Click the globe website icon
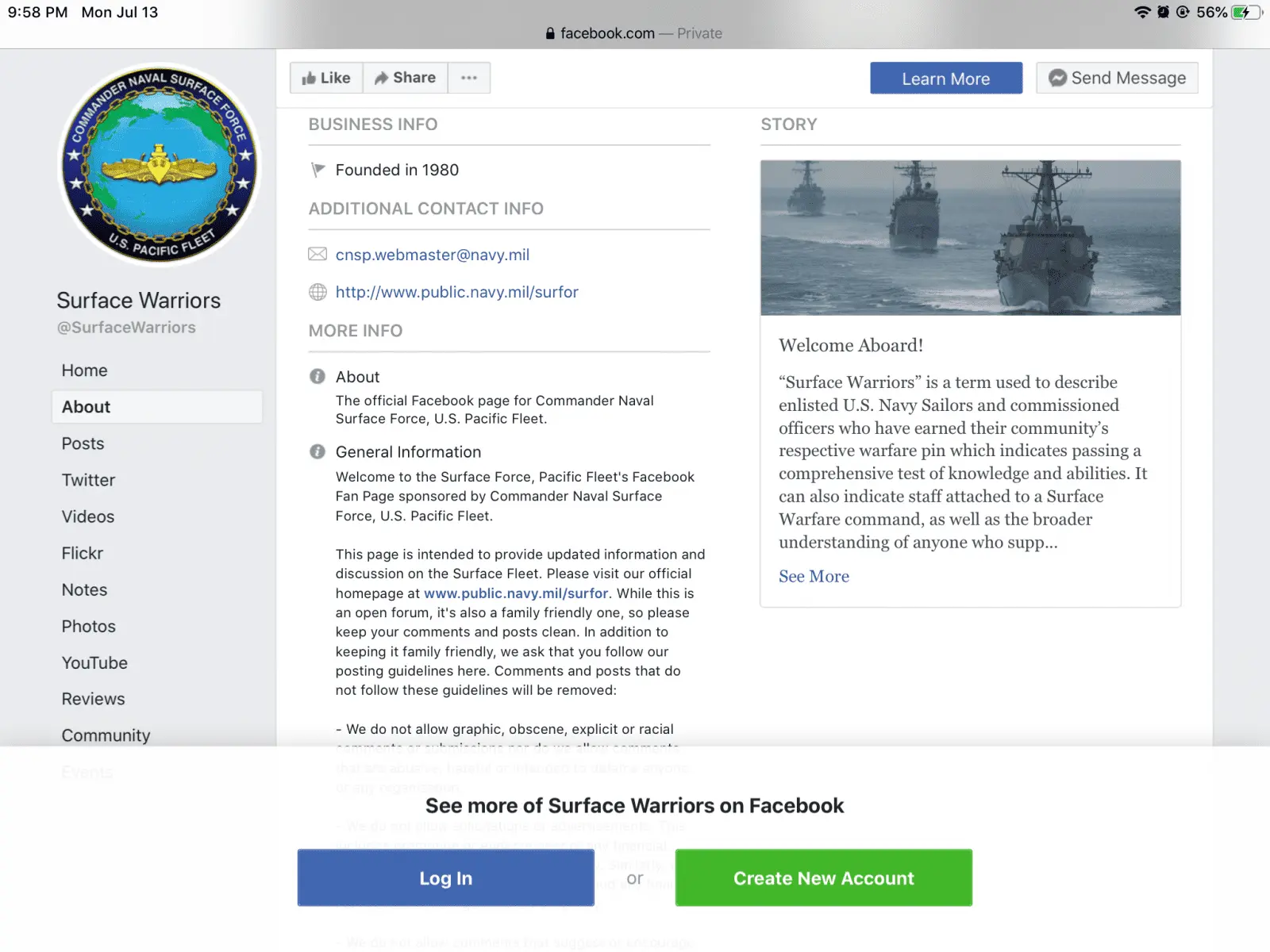This screenshot has height=952, width=1270. click(317, 292)
